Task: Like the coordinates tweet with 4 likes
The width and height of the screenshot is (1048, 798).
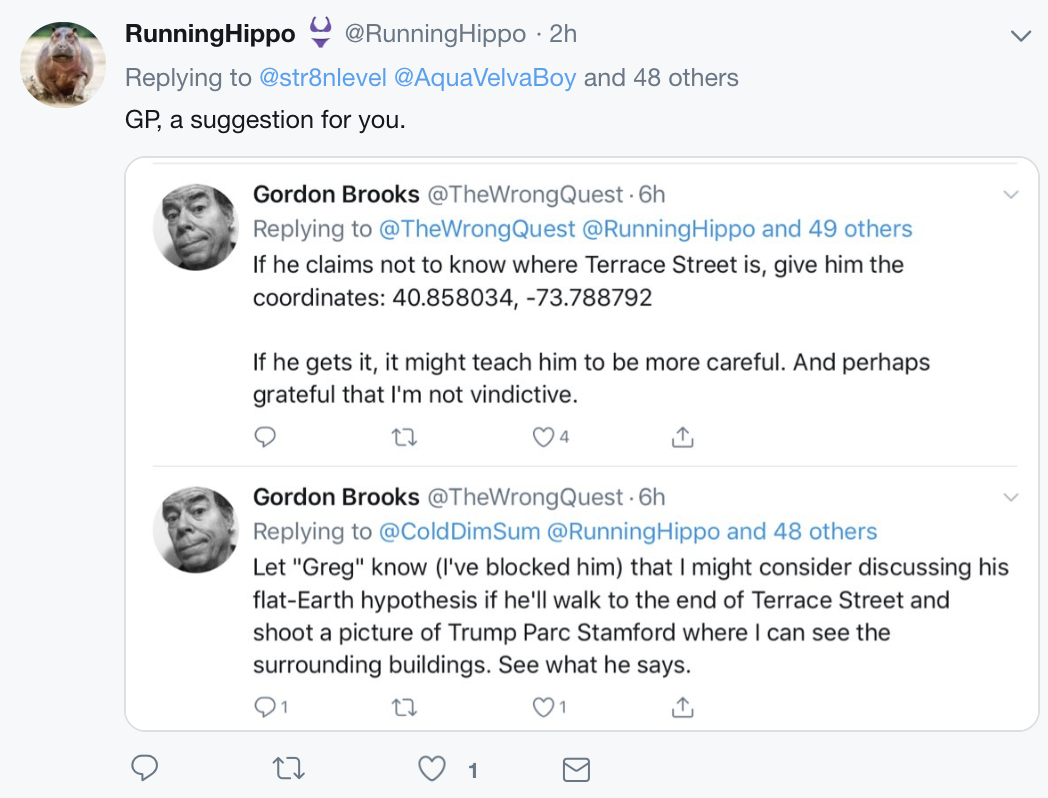Action: coord(543,437)
